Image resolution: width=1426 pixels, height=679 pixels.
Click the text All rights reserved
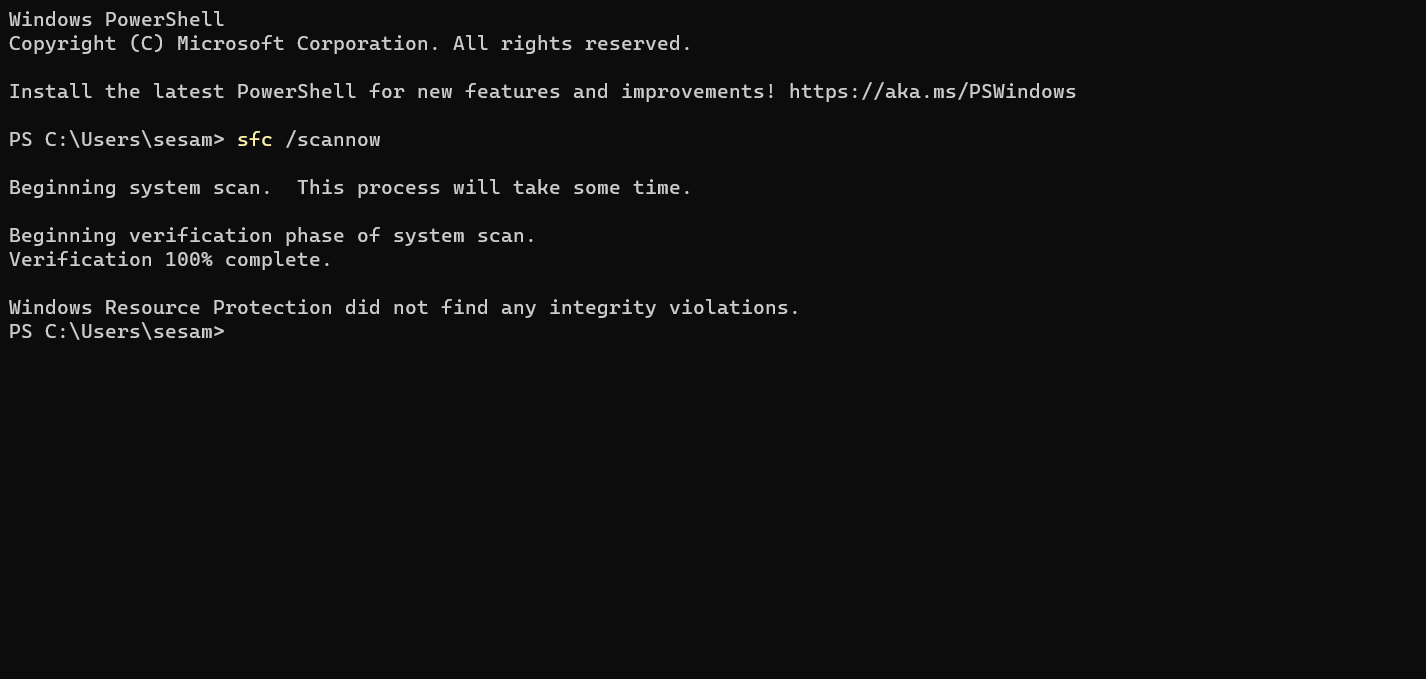point(571,44)
